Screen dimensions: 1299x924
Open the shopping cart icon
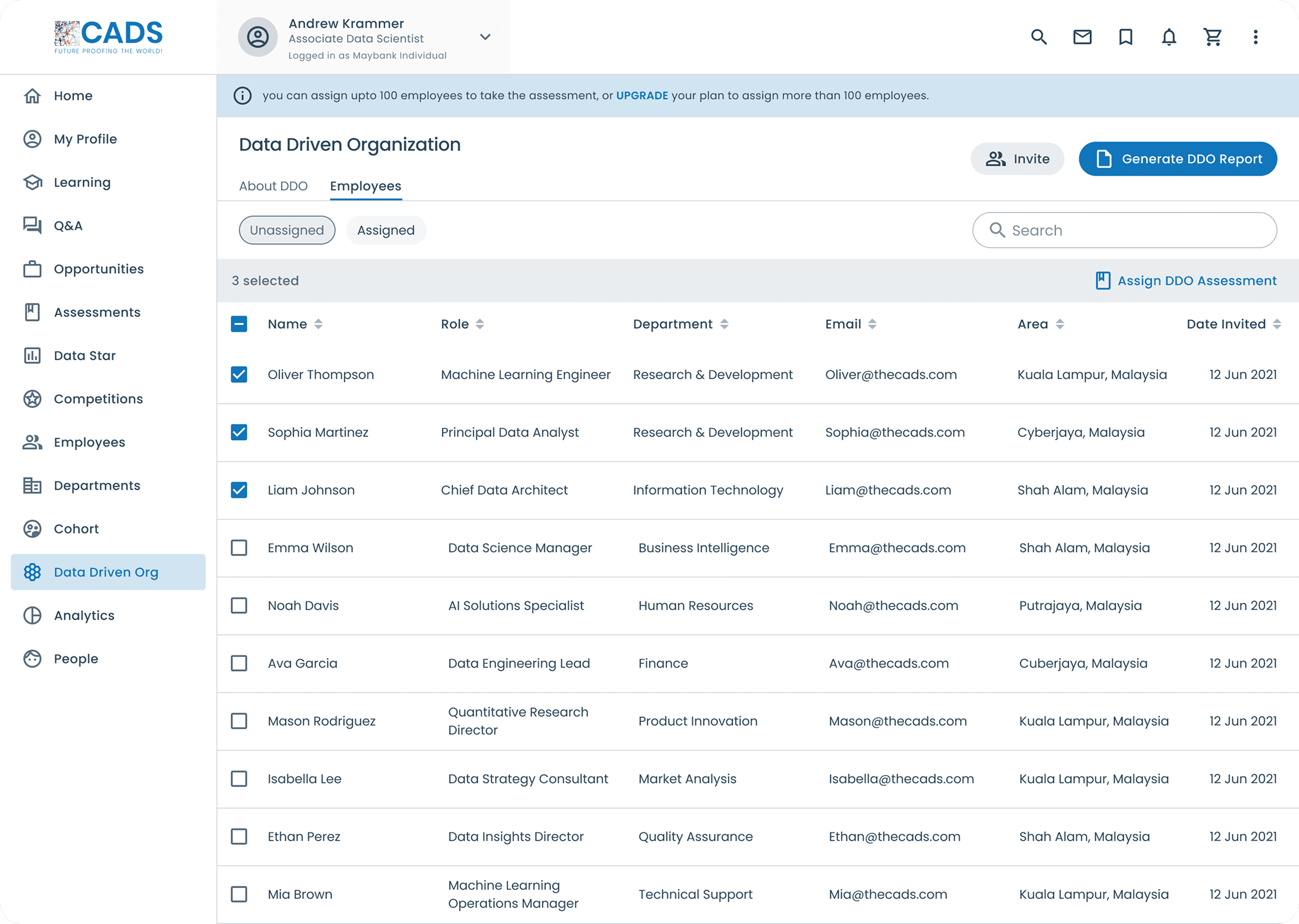(x=1212, y=37)
